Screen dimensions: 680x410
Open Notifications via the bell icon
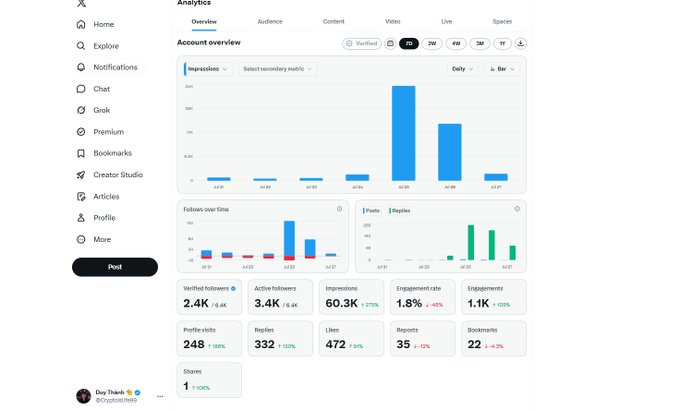[x=81, y=67]
